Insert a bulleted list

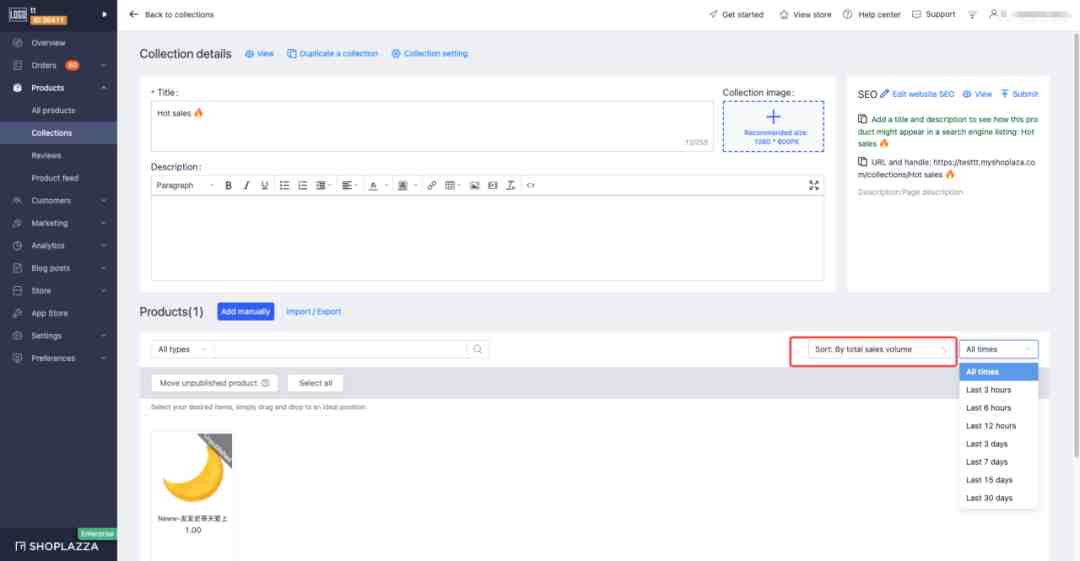(x=284, y=185)
